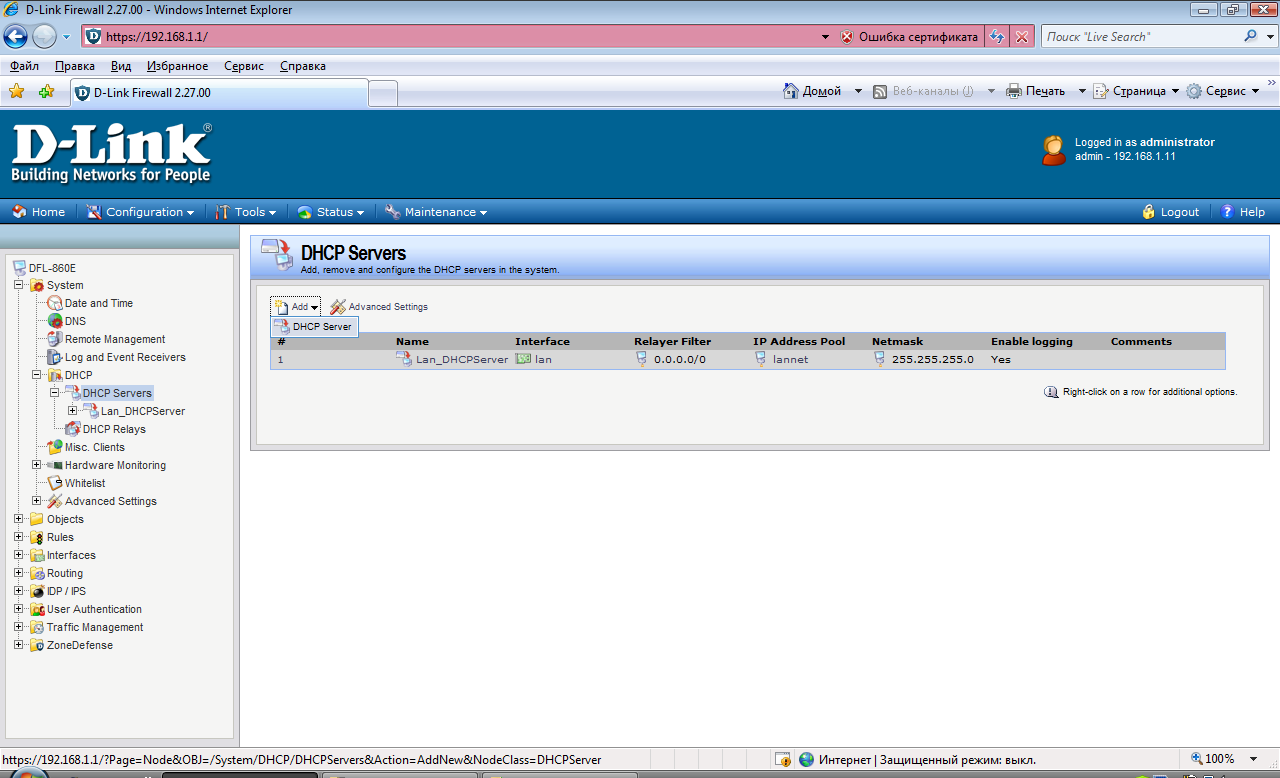Screen dimensions: 1280x778
Task: Expand the Routing tree node
Action: [19, 573]
